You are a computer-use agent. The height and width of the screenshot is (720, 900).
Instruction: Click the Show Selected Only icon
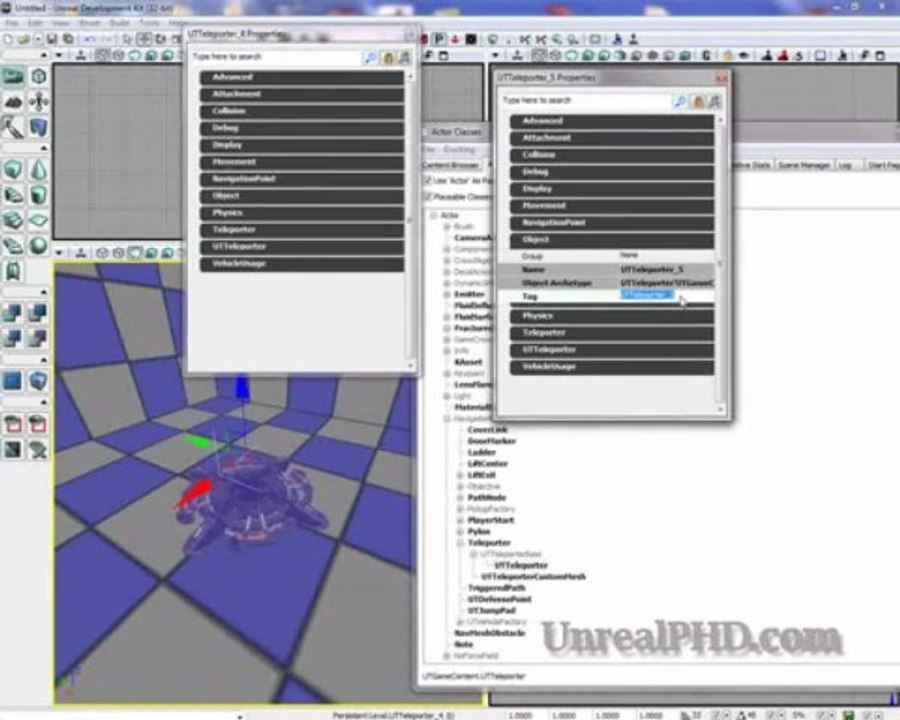(13, 424)
